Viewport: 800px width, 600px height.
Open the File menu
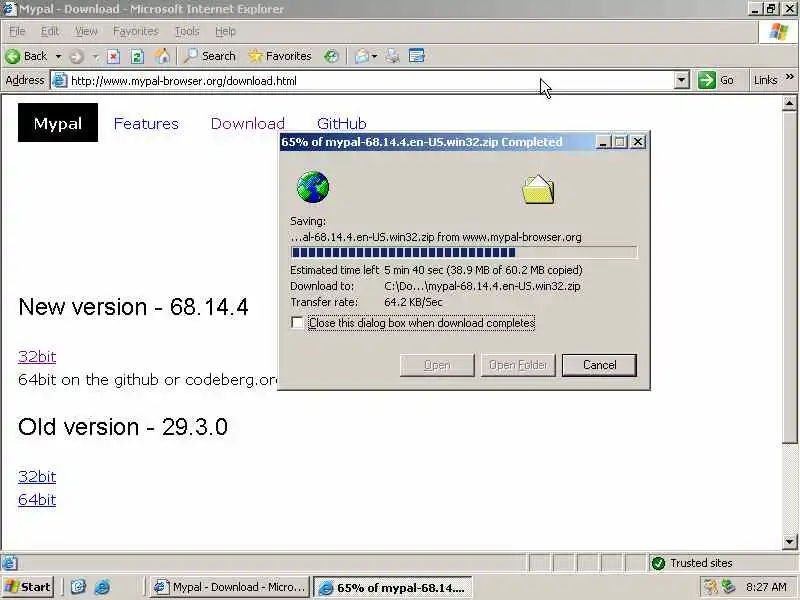pos(17,32)
